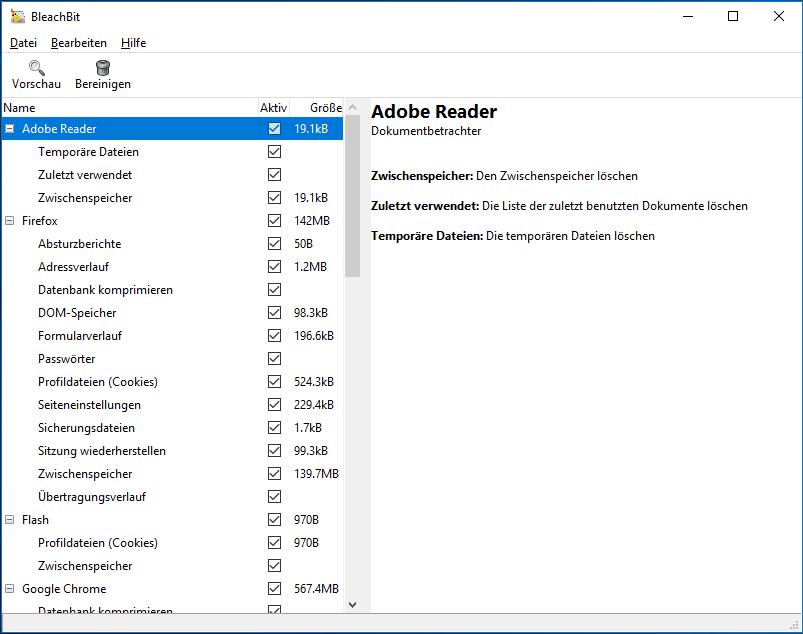Collapse the Flash tree group
The height and width of the screenshot is (634, 803).
pyautogui.click(x=10, y=520)
